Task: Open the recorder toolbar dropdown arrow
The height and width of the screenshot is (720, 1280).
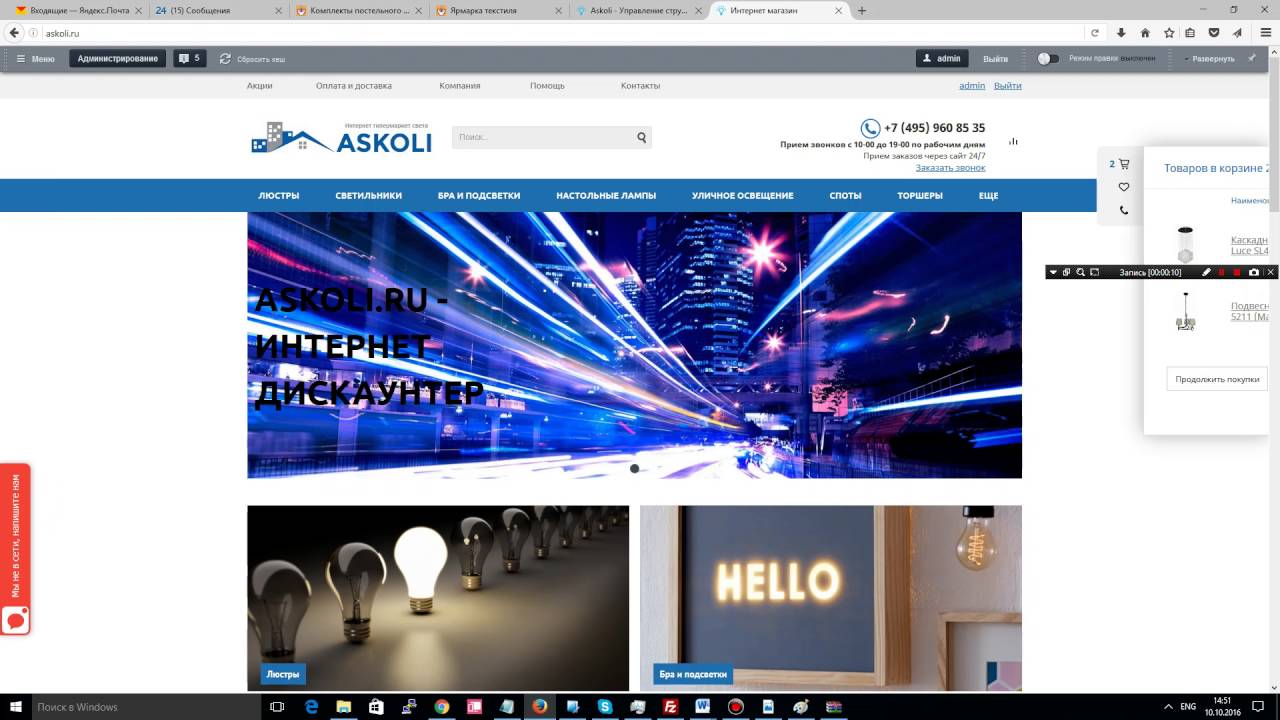Action: 1053,272
